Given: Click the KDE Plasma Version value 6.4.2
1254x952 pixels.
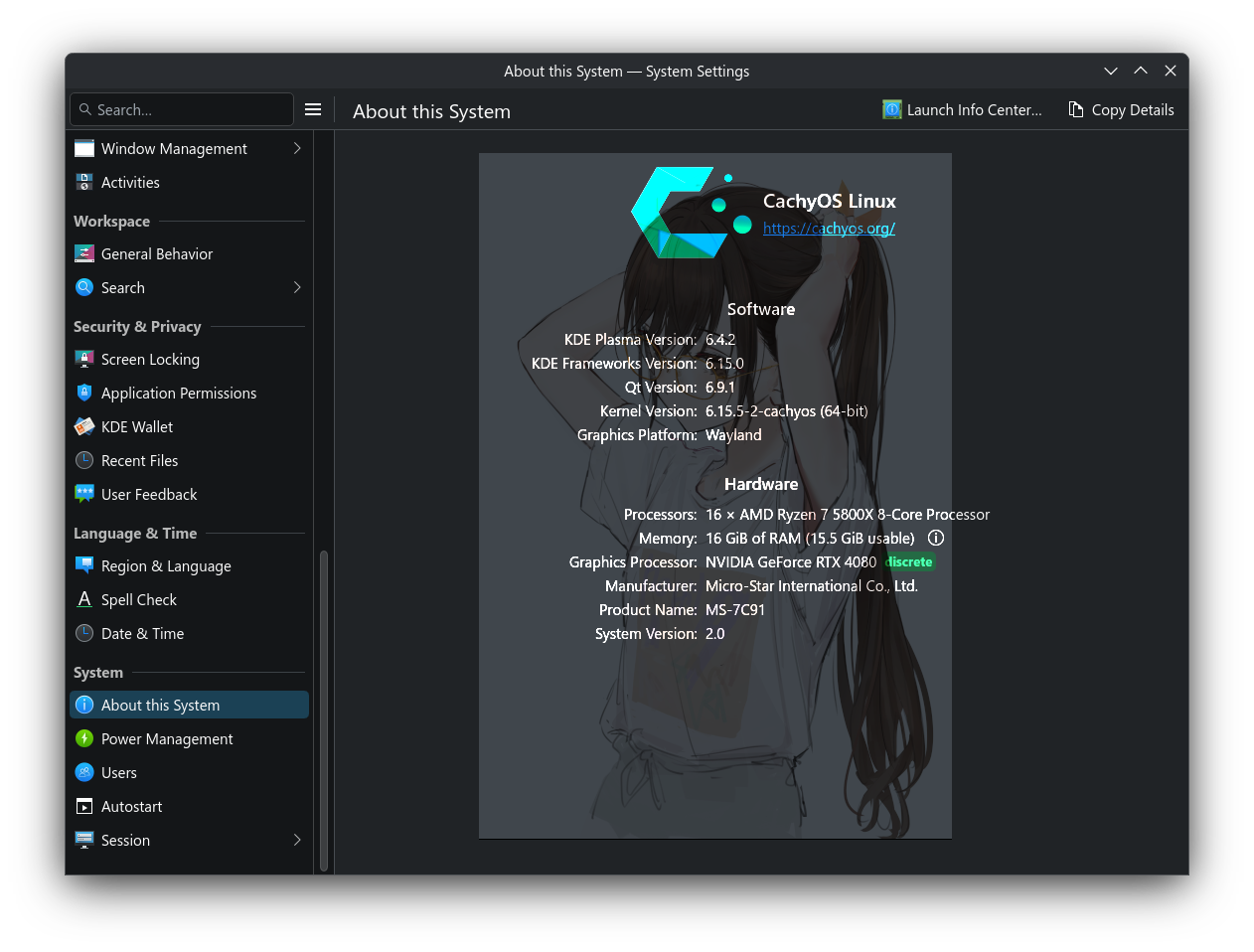Looking at the screenshot, I should pyautogui.click(x=720, y=339).
